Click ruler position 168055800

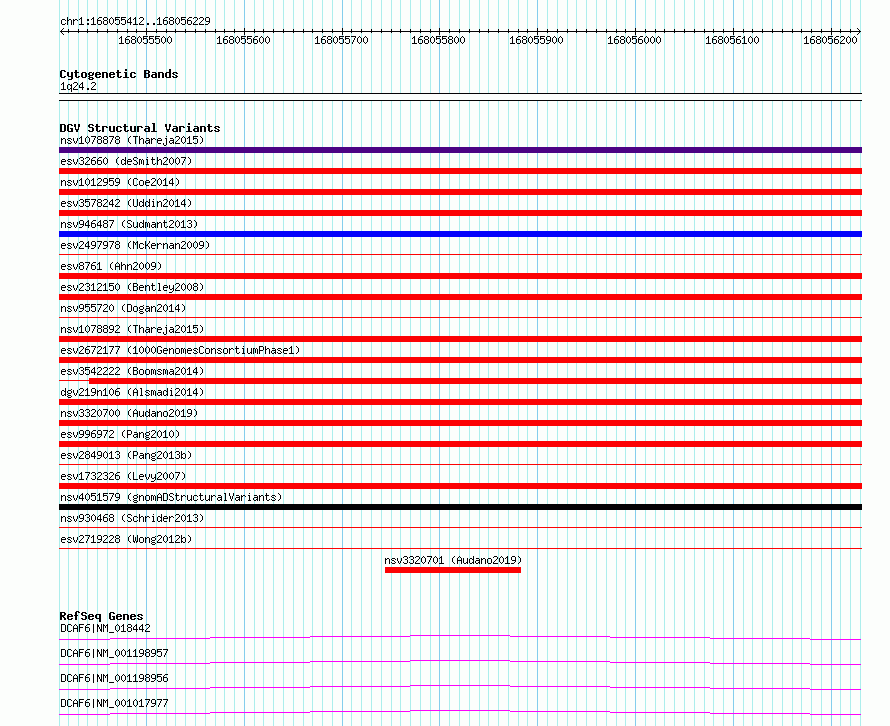[438, 40]
